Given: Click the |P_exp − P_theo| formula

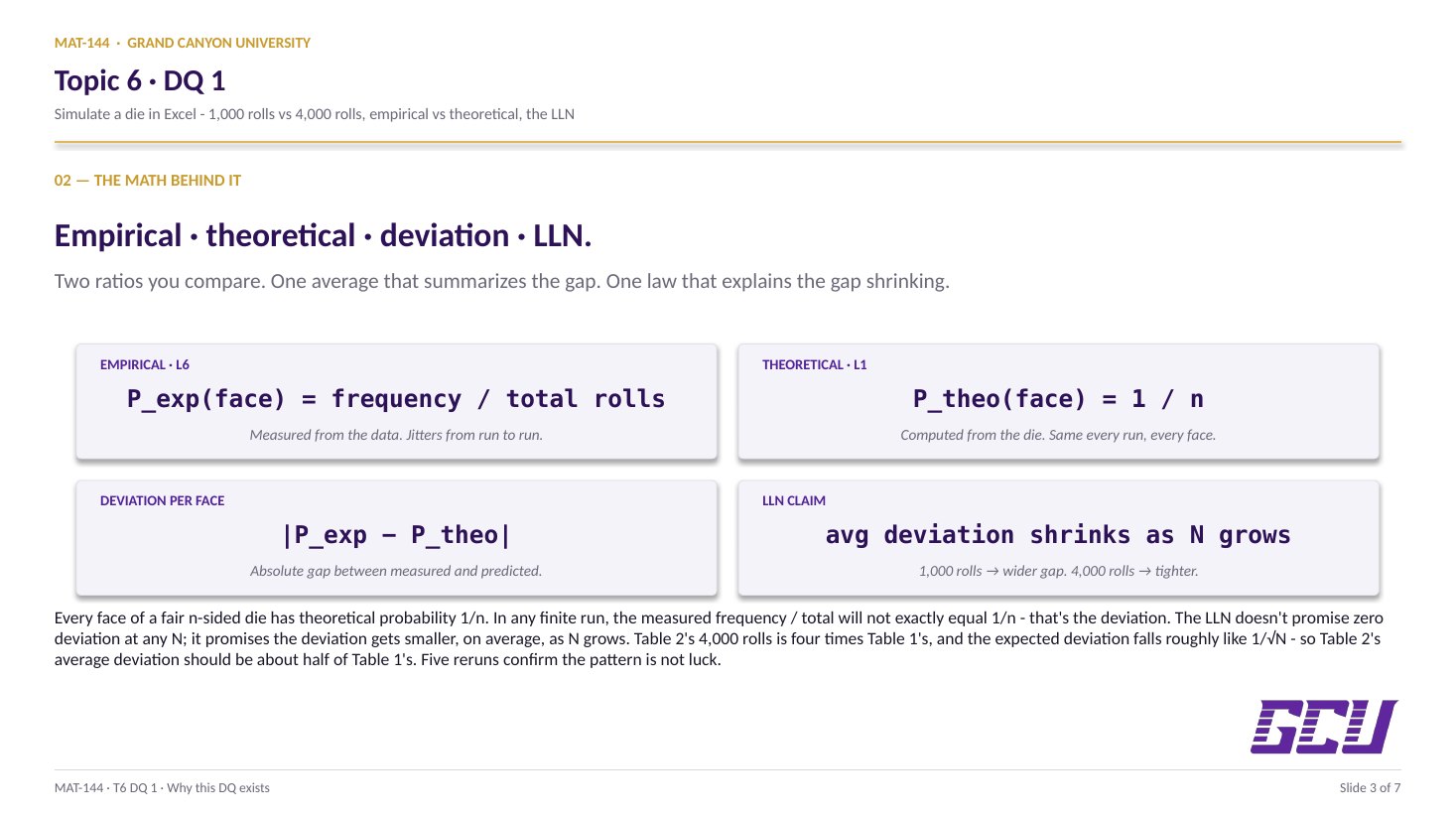Looking at the screenshot, I should coord(396,535).
